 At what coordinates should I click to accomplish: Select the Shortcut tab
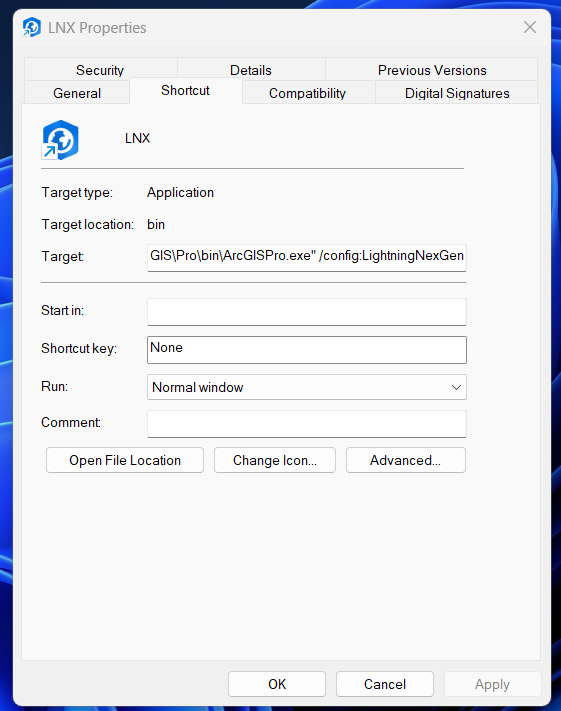(x=185, y=91)
